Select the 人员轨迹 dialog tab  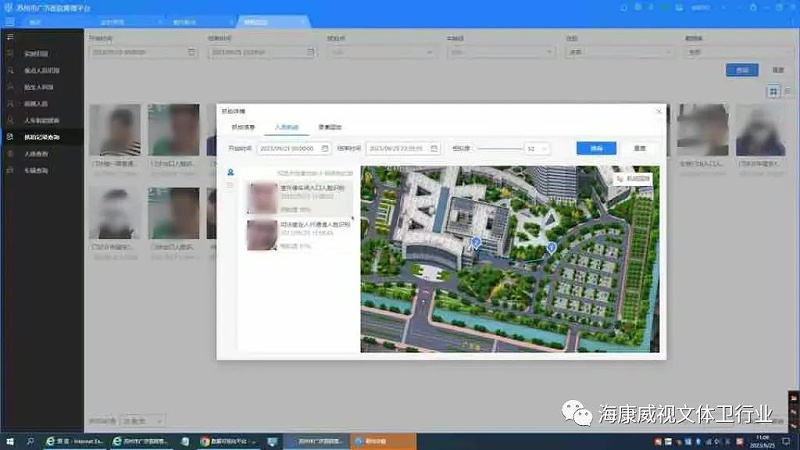286,127
